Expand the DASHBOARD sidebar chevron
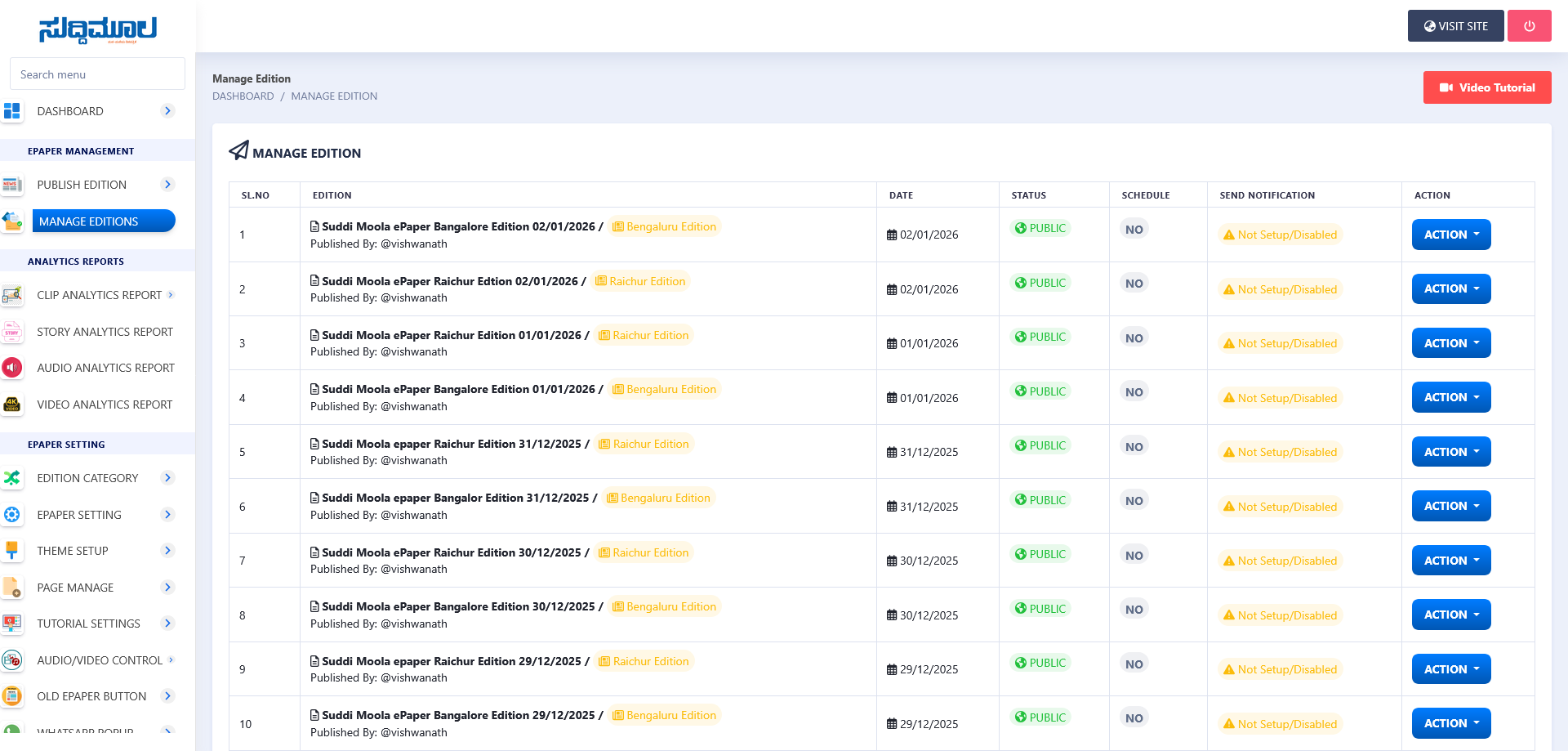The image size is (1568, 751). [x=167, y=110]
